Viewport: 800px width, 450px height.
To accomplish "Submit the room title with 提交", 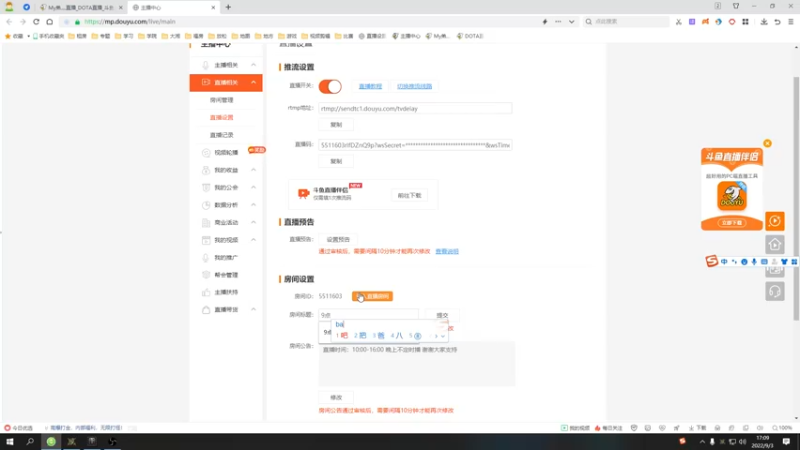I will pyautogui.click(x=442, y=315).
